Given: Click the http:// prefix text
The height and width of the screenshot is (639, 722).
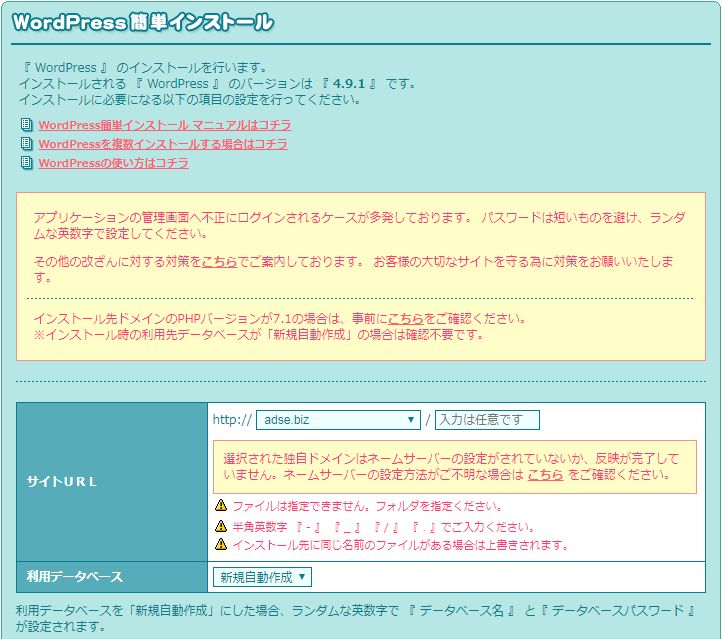Looking at the screenshot, I should [232, 419].
